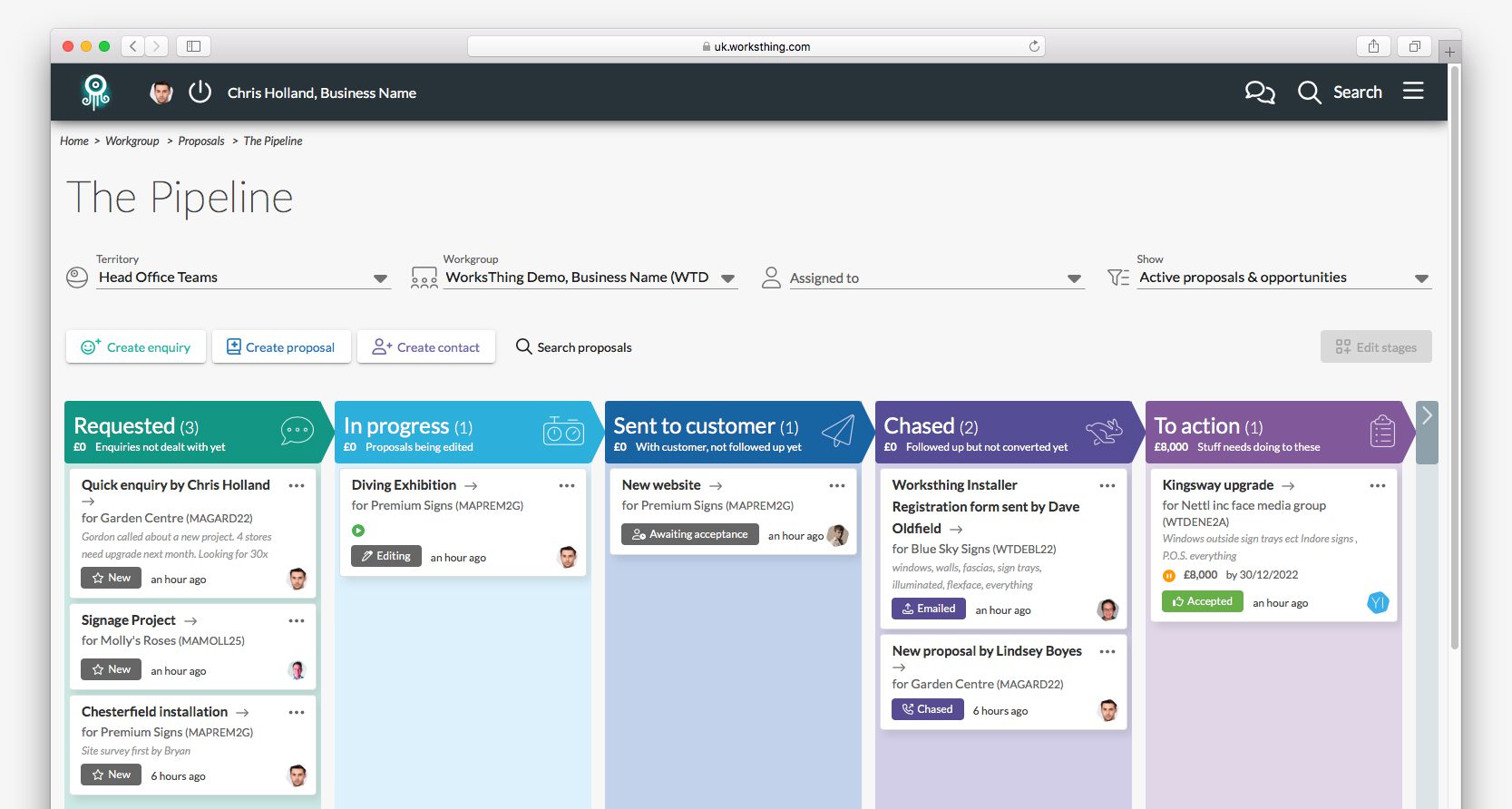Click The Pipeline breadcrumb
Viewport: 1512px width, 809px height.
tap(273, 141)
